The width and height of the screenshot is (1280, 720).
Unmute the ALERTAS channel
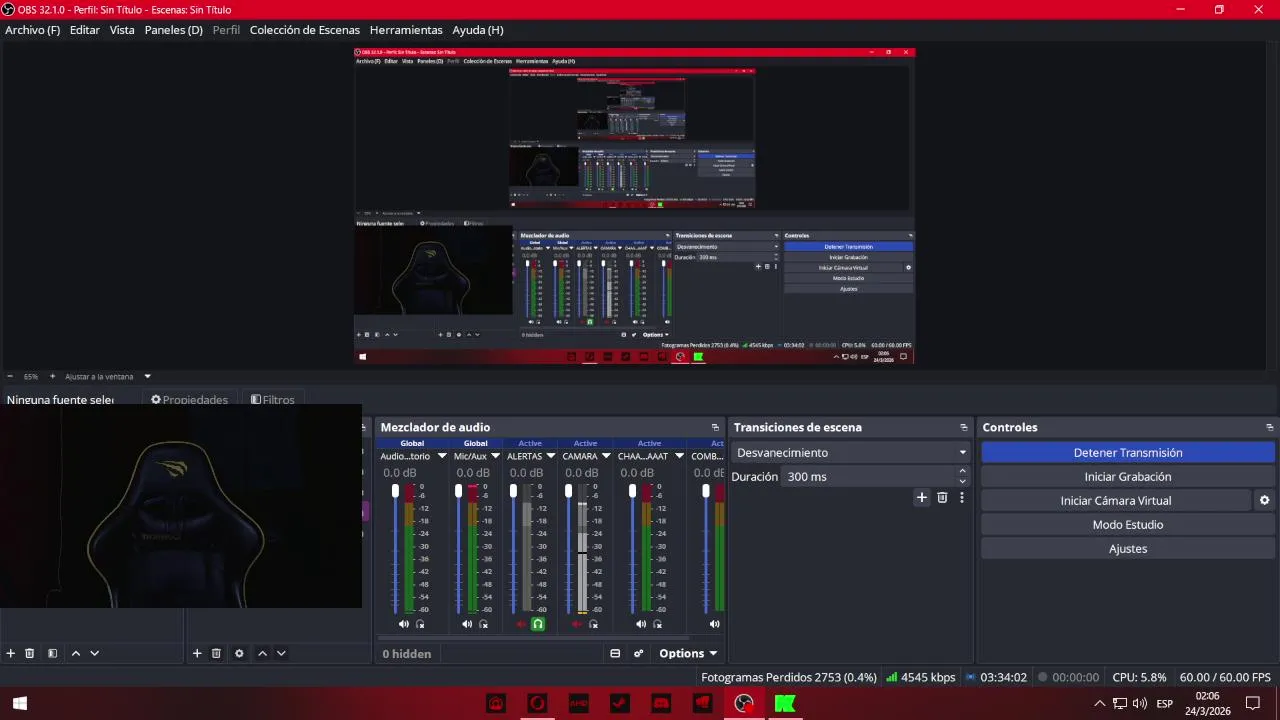[x=521, y=624]
